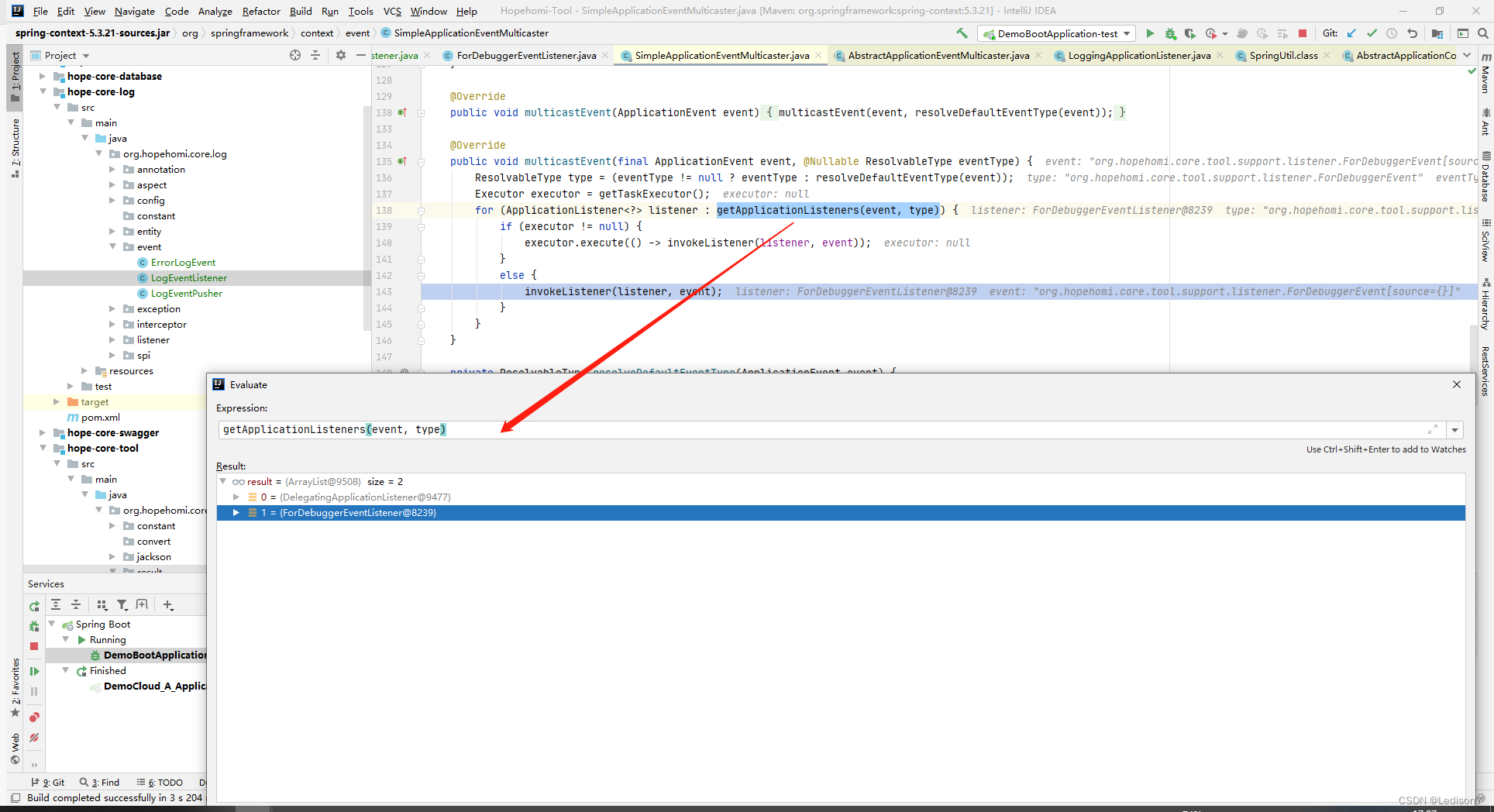1494x812 pixels.
Task: Open Database side tool window
Action: click(1485, 176)
